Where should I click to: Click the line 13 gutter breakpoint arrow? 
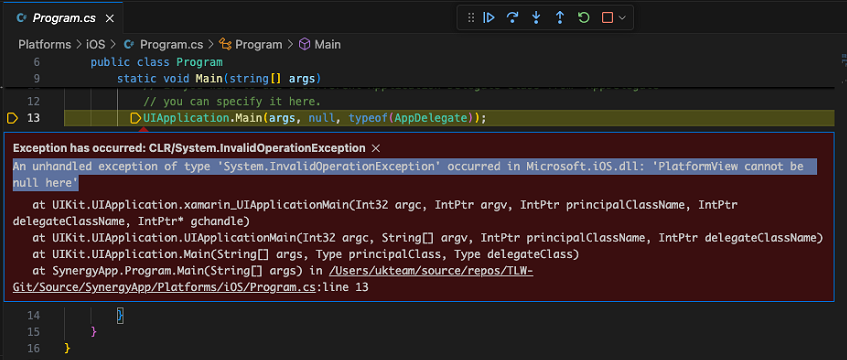click(12, 118)
